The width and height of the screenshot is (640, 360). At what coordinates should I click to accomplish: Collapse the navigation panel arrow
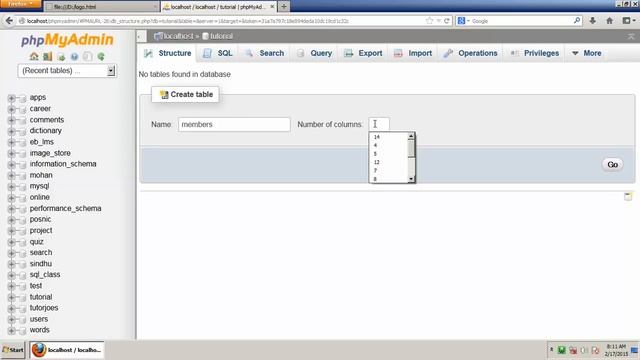(x=140, y=37)
